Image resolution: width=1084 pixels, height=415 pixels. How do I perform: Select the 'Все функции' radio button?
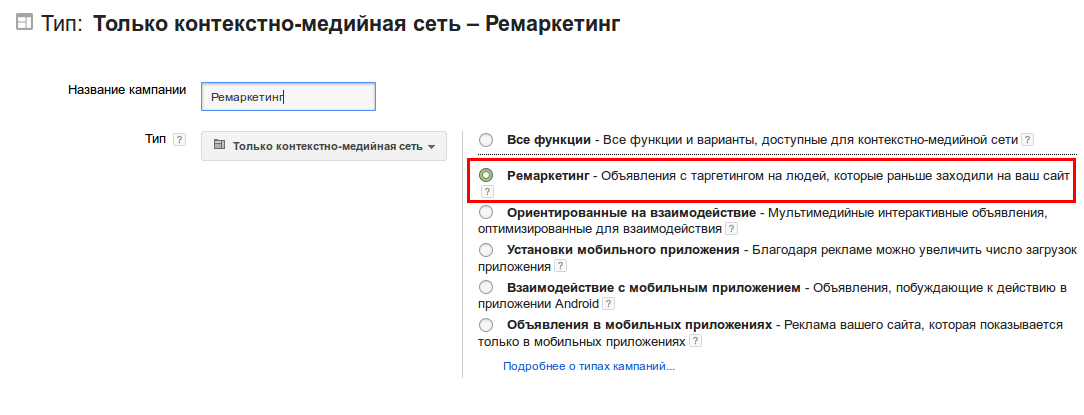486,139
